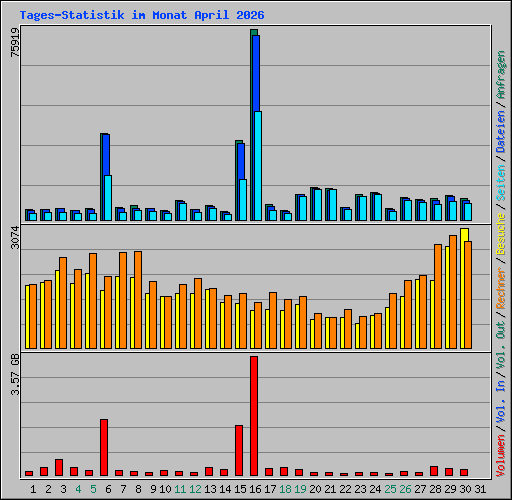This screenshot has width=512, height=500.
Task: Click day 19 weekend label on x-axis
Action: (x=300, y=489)
